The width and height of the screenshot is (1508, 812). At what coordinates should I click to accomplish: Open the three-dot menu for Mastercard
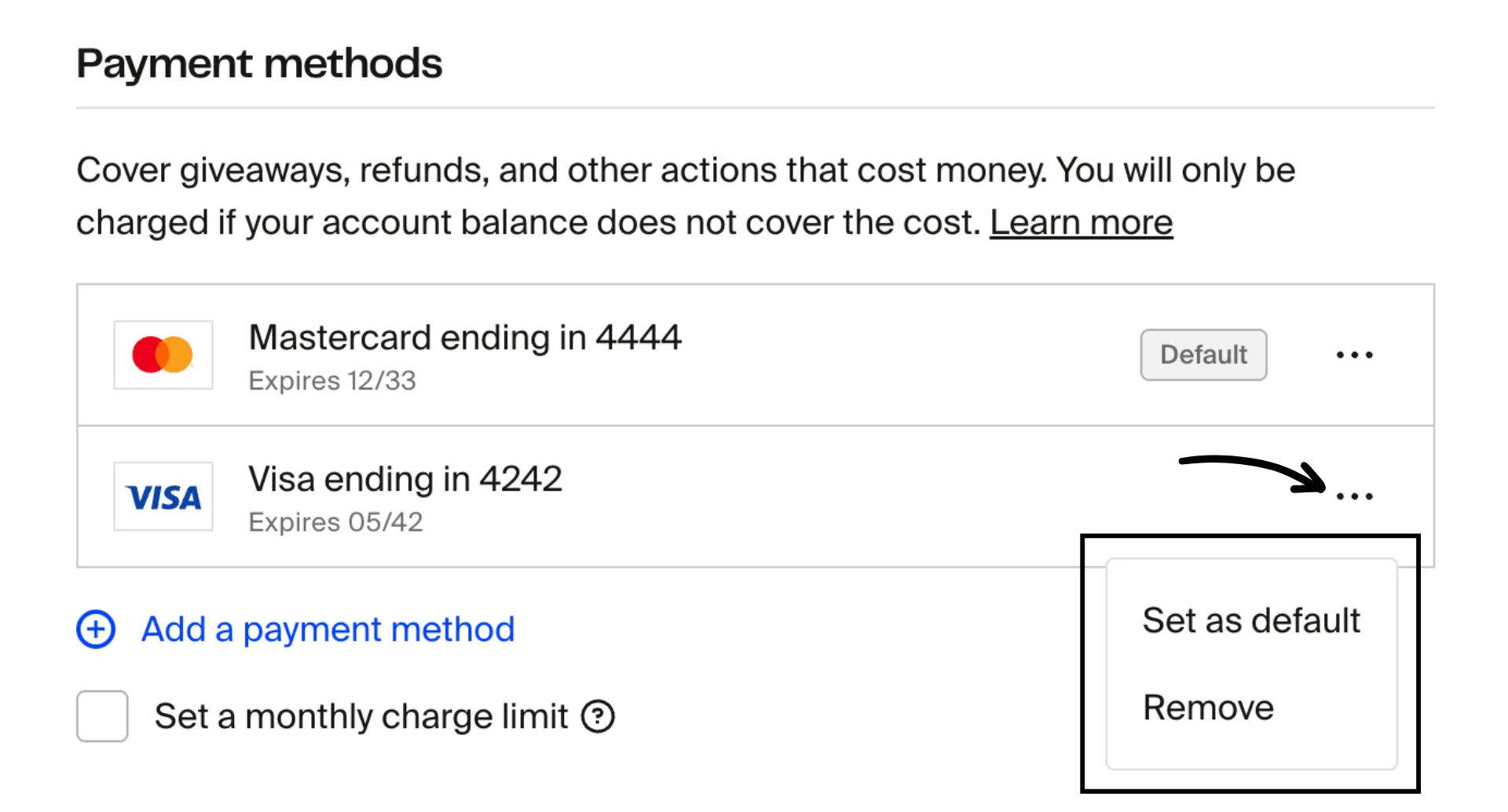[1354, 355]
